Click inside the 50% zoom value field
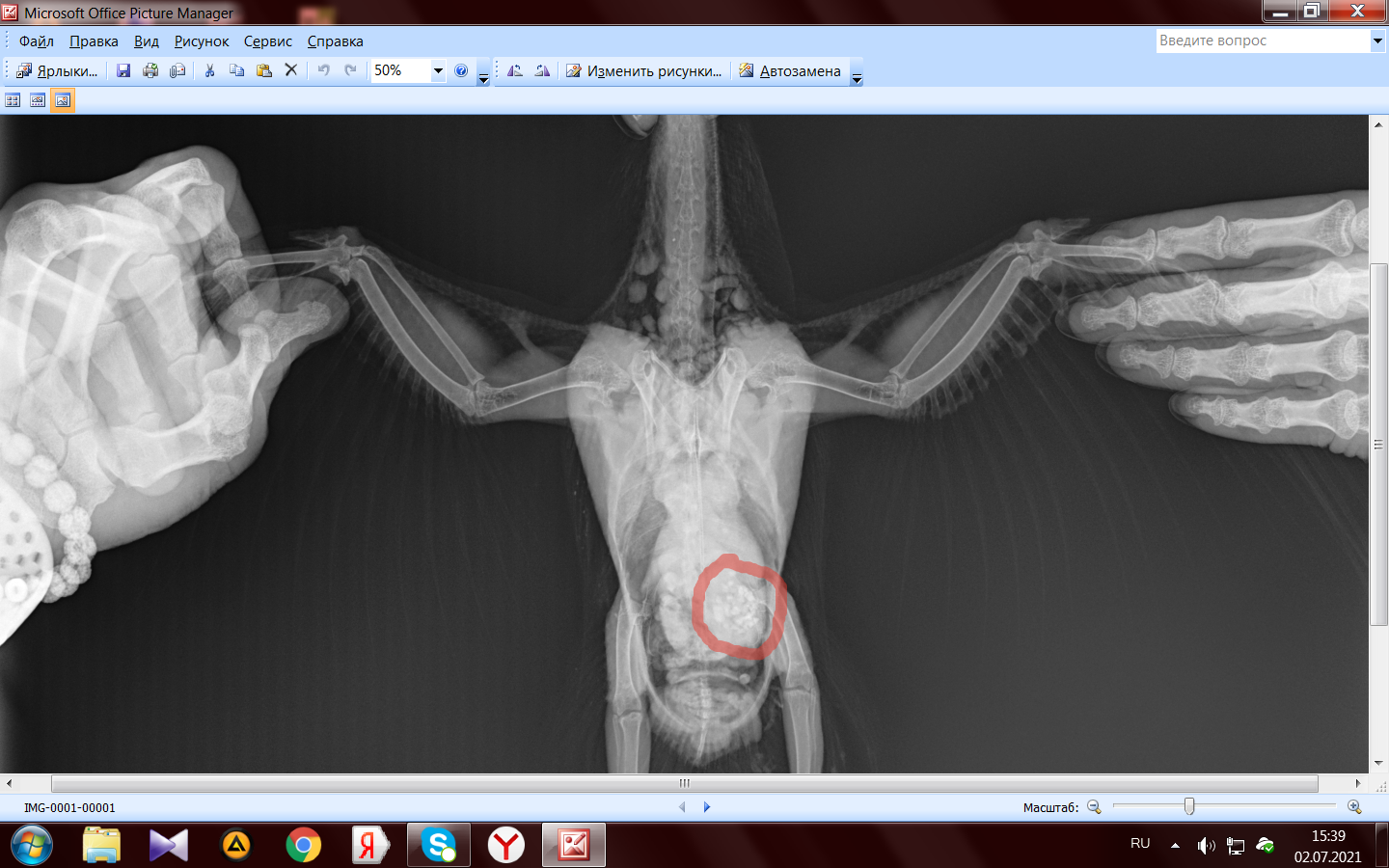Screen dimensions: 1389x868 click(400, 70)
